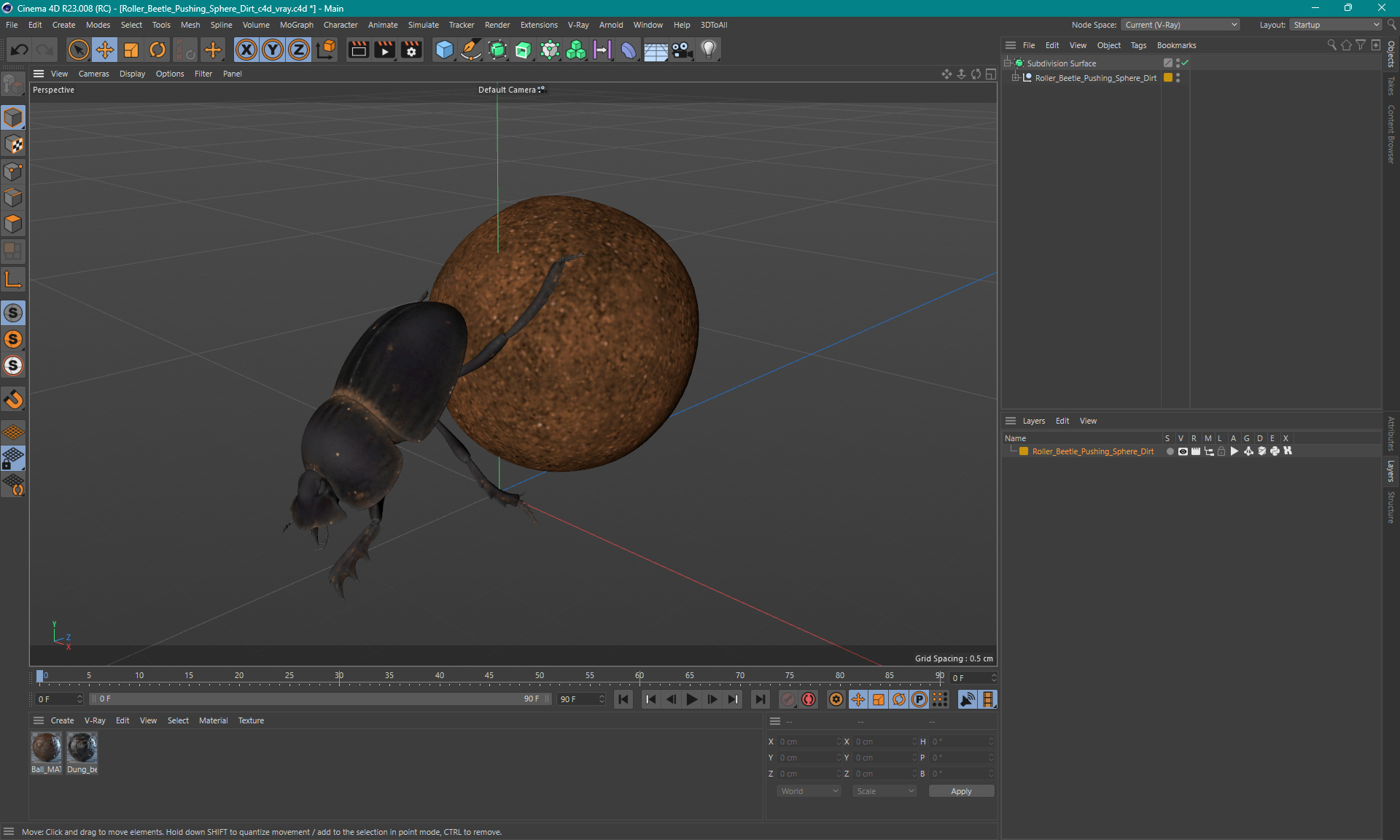
Task: Step to next frame
Action: (x=712, y=699)
